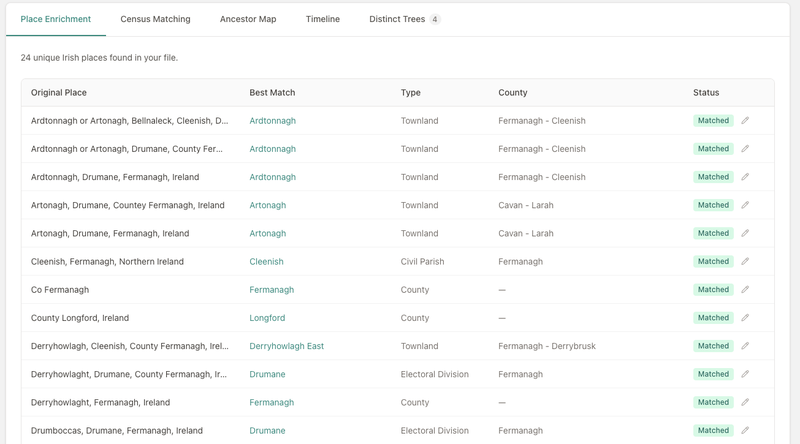Open Fermanagh link for Derryhowlaght, Fermanagh, Ireland
This screenshot has height=444, width=800.
point(271,402)
